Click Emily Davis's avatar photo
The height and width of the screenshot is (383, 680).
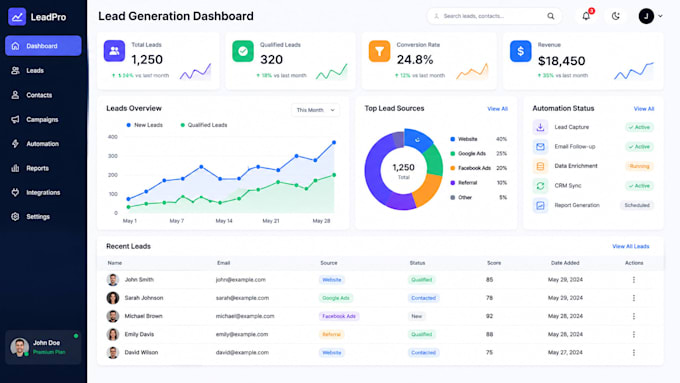click(x=113, y=334)
